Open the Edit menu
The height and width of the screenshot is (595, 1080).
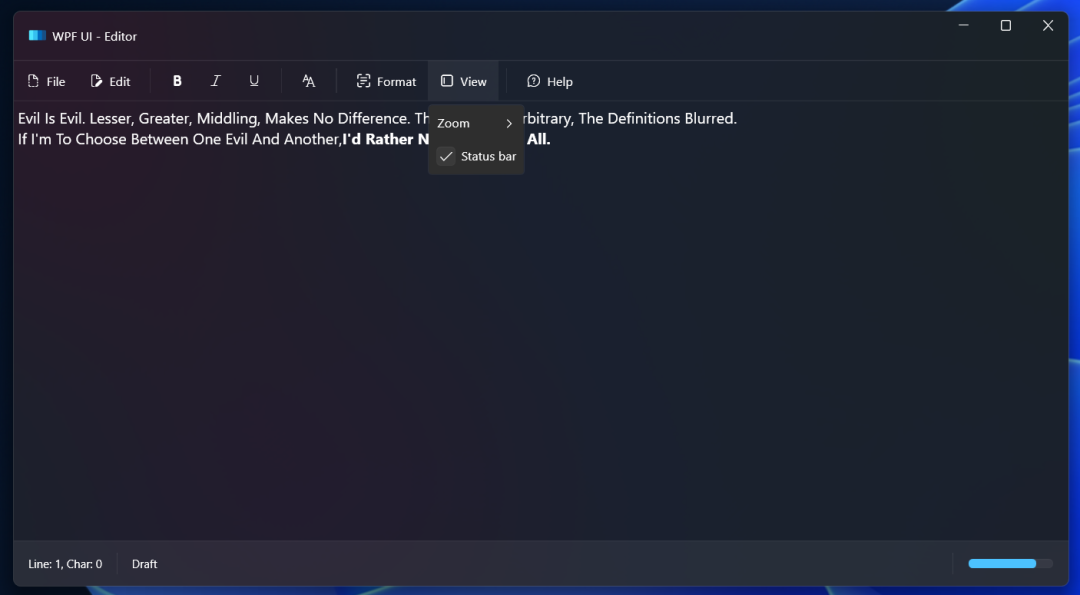click(x=110, y=81)
